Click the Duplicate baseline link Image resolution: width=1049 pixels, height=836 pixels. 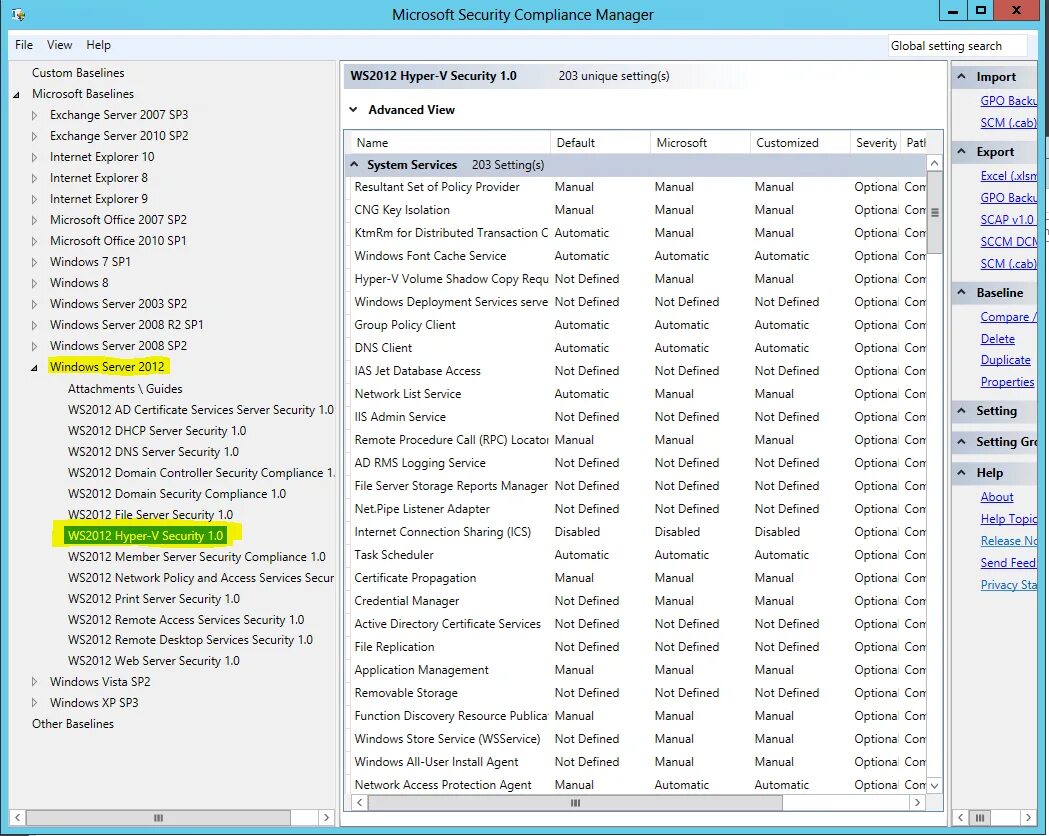(x=1006, y=360)
